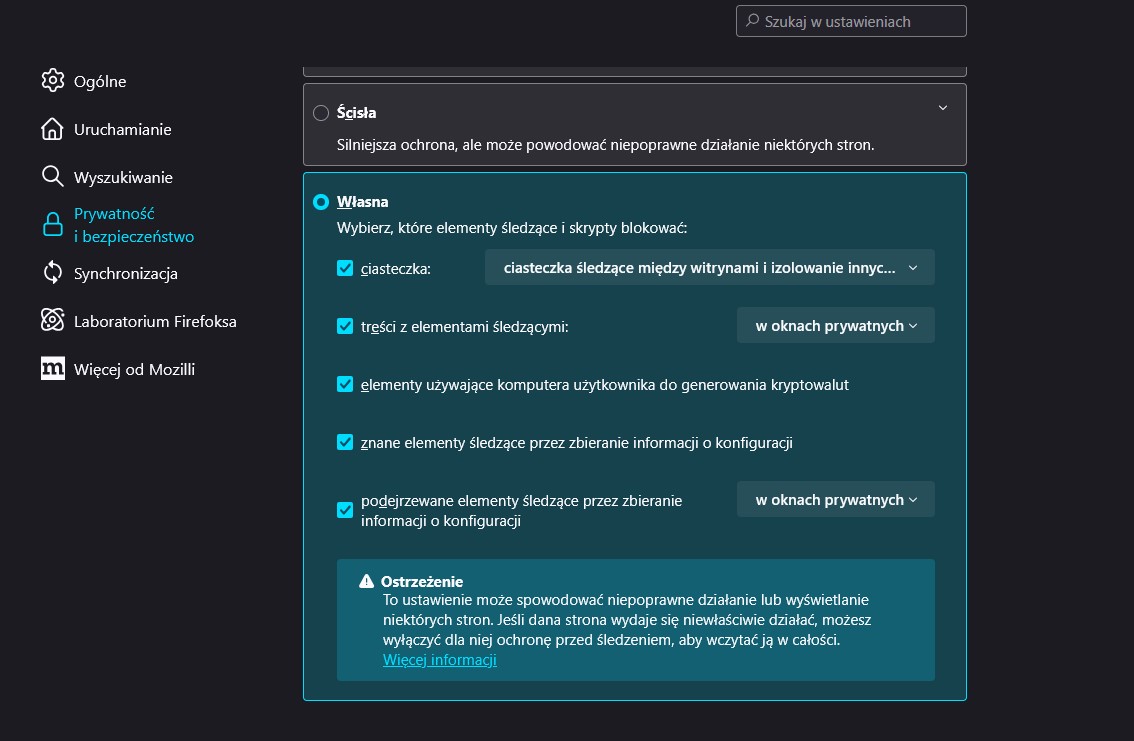Open dropdown for treści z elementami śledzącymi
Screen dimensions: 1134x741
point(835,326)
